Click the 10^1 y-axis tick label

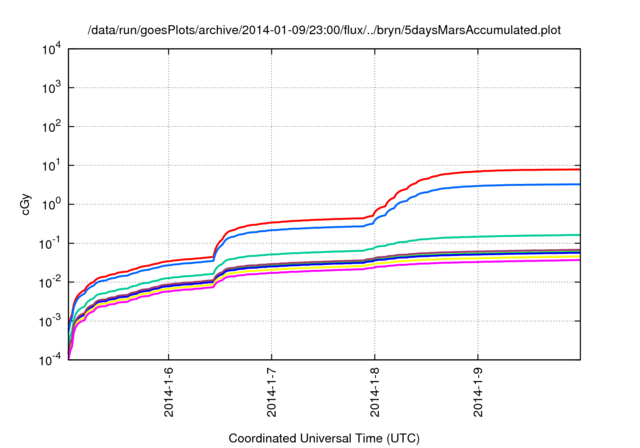click(51, 165)
